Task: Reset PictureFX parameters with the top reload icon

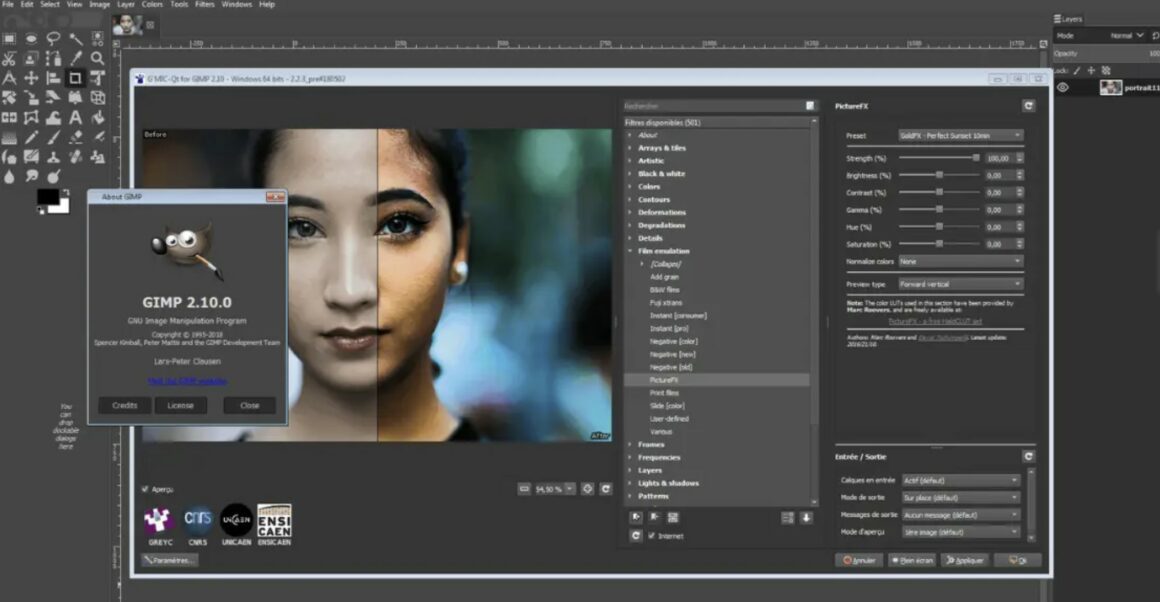Action: coord(1028,106)
